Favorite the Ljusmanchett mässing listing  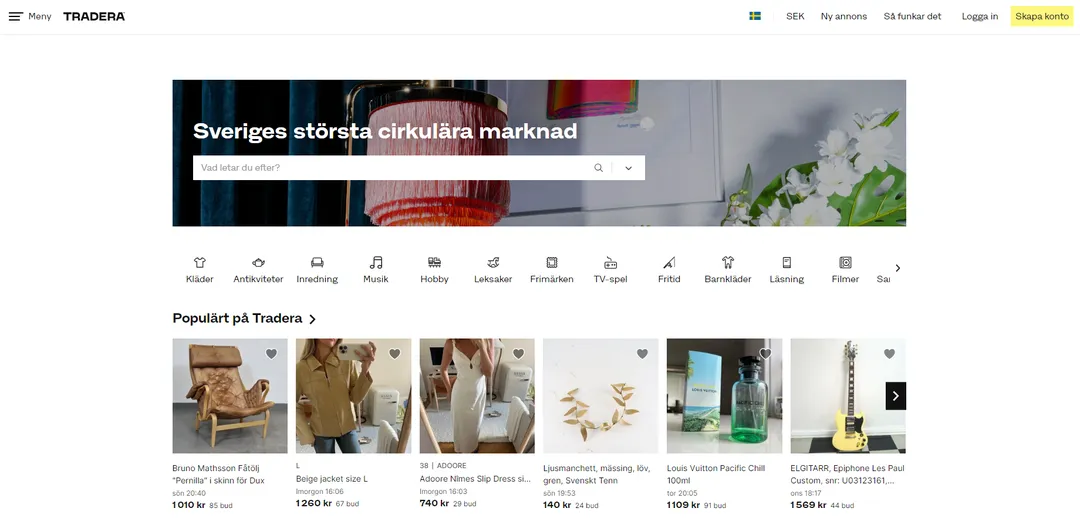642,353
